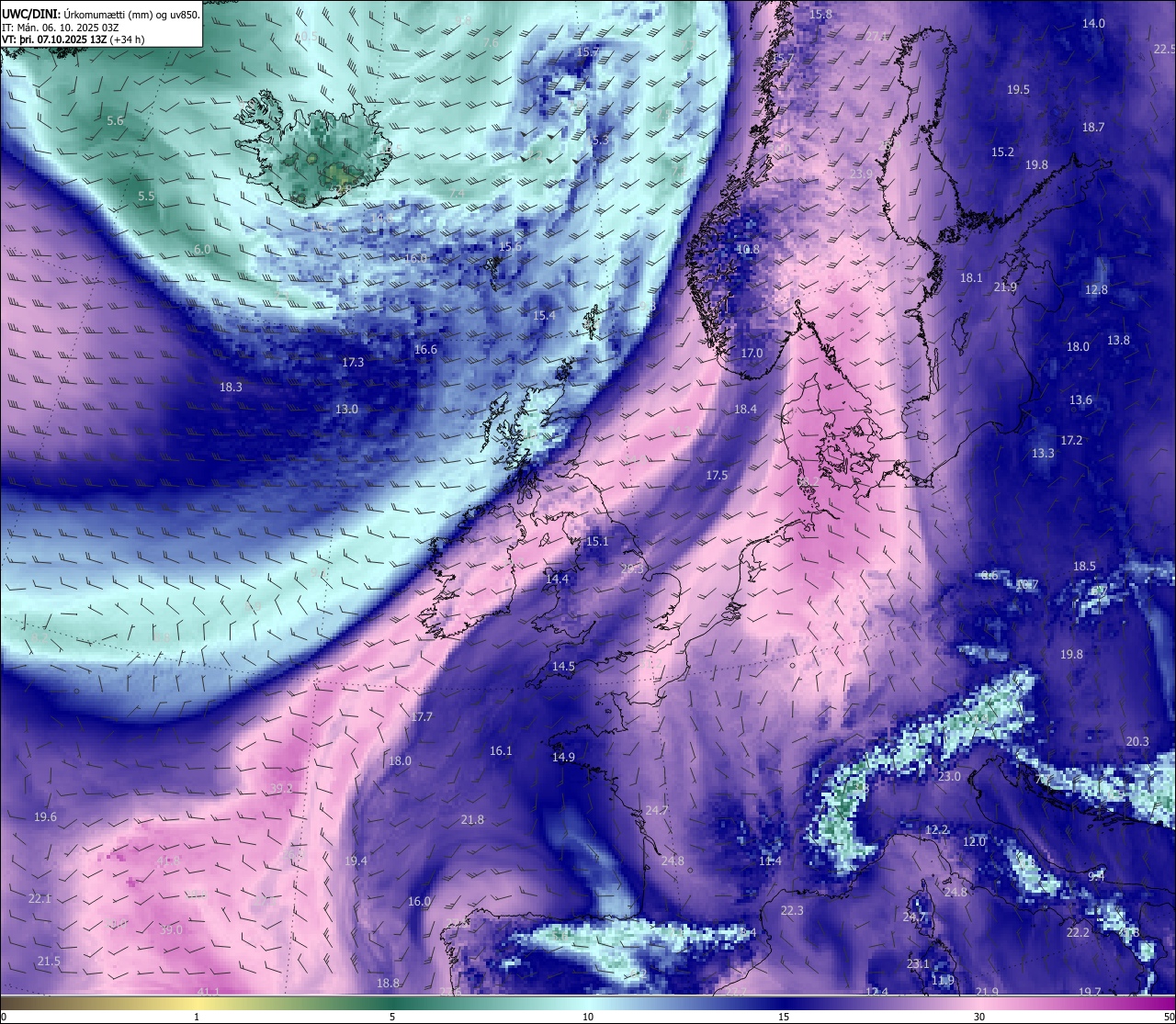The image size is (1176, 1024).
Task: Click the 18.7 value label
Action: 1093,127
